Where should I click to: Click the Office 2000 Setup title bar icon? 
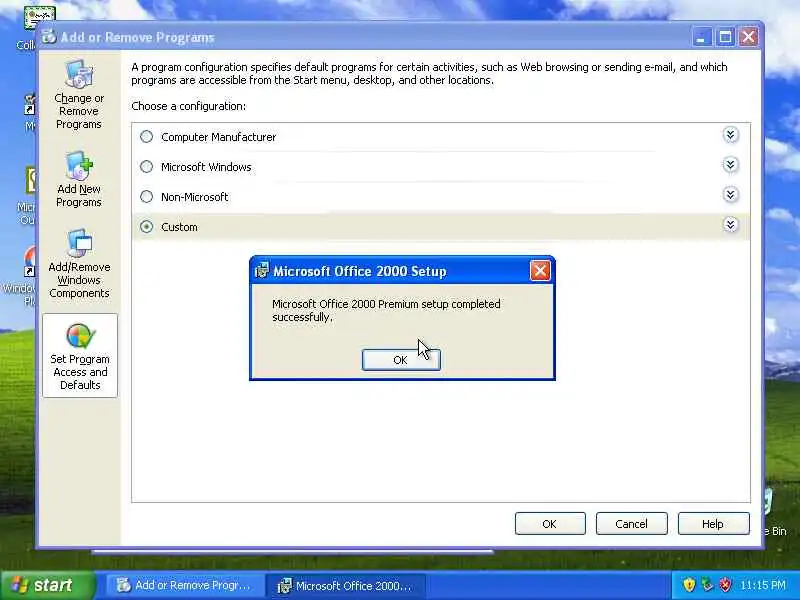point(262,270)
